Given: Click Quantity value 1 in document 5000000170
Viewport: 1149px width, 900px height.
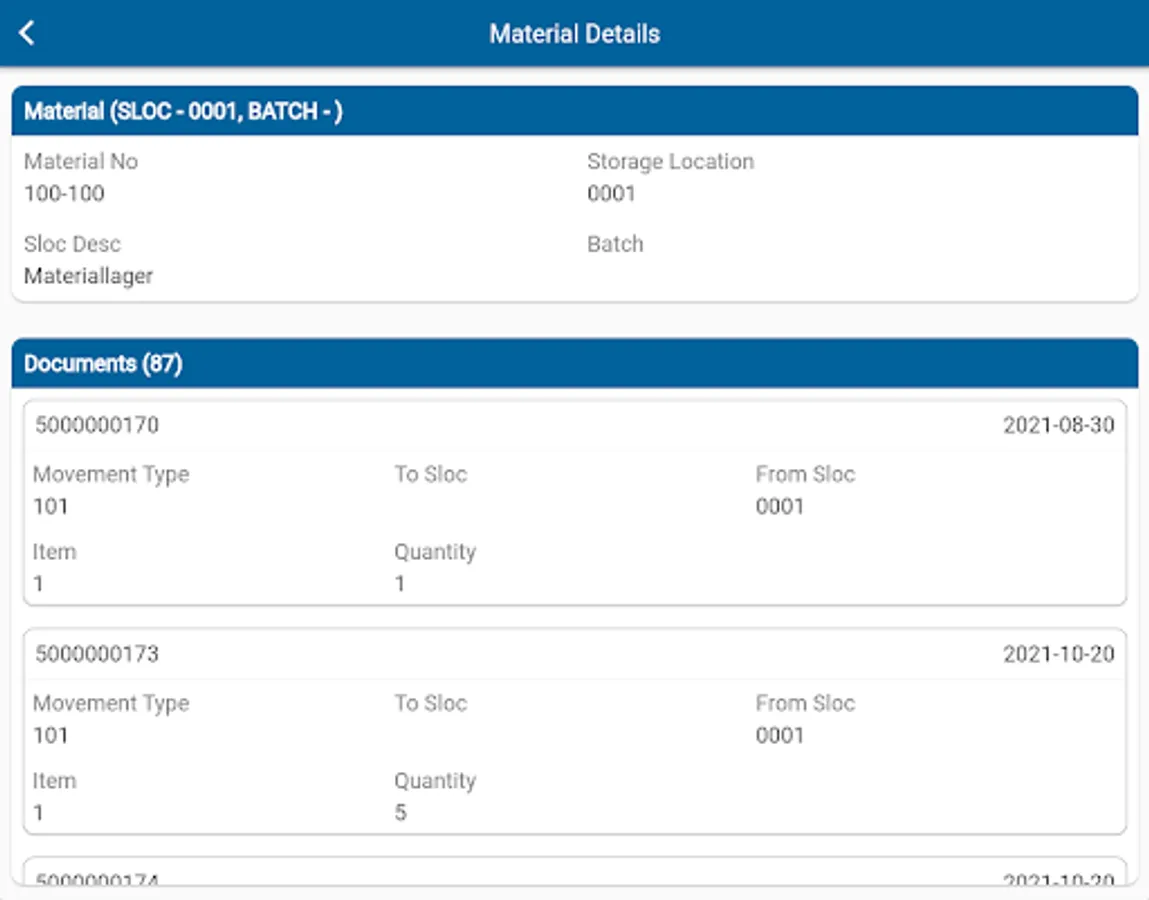Looking at the screenshot, I should coord(400,584).
